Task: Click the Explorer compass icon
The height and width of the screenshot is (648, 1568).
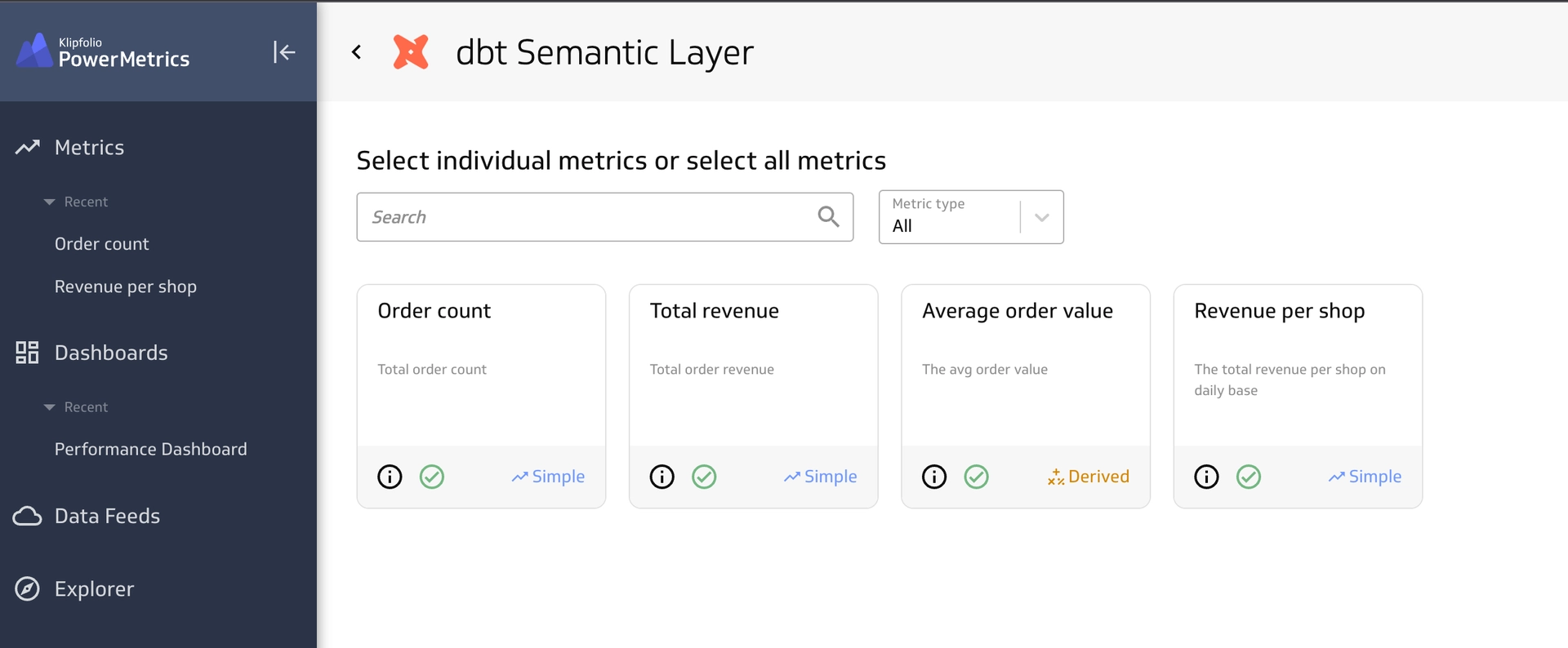Action: point(28,588)
